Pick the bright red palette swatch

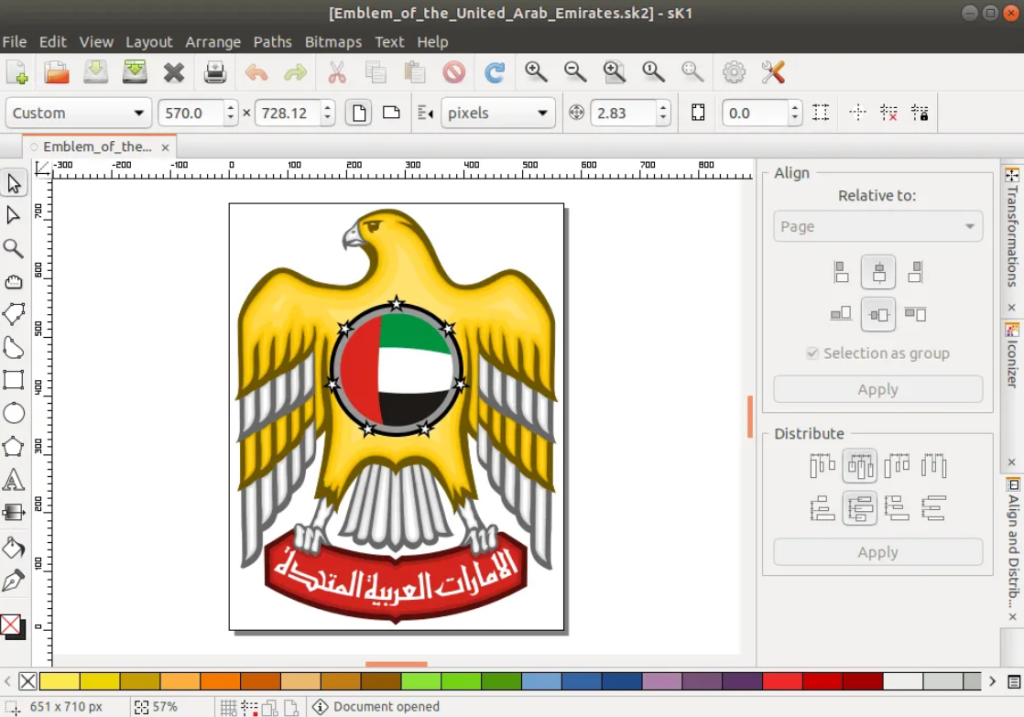[x=782, y=681]
